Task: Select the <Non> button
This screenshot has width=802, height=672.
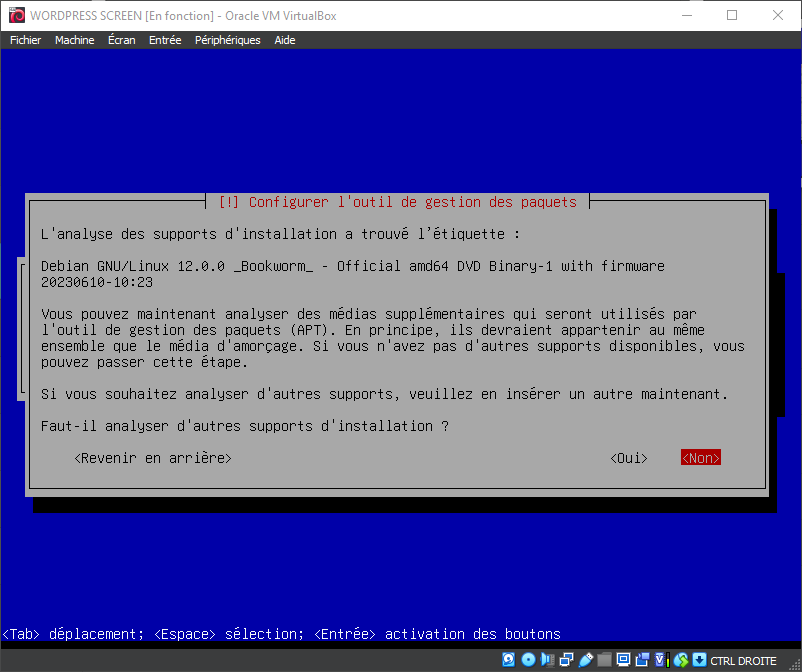Action: [x=701, y=458]
